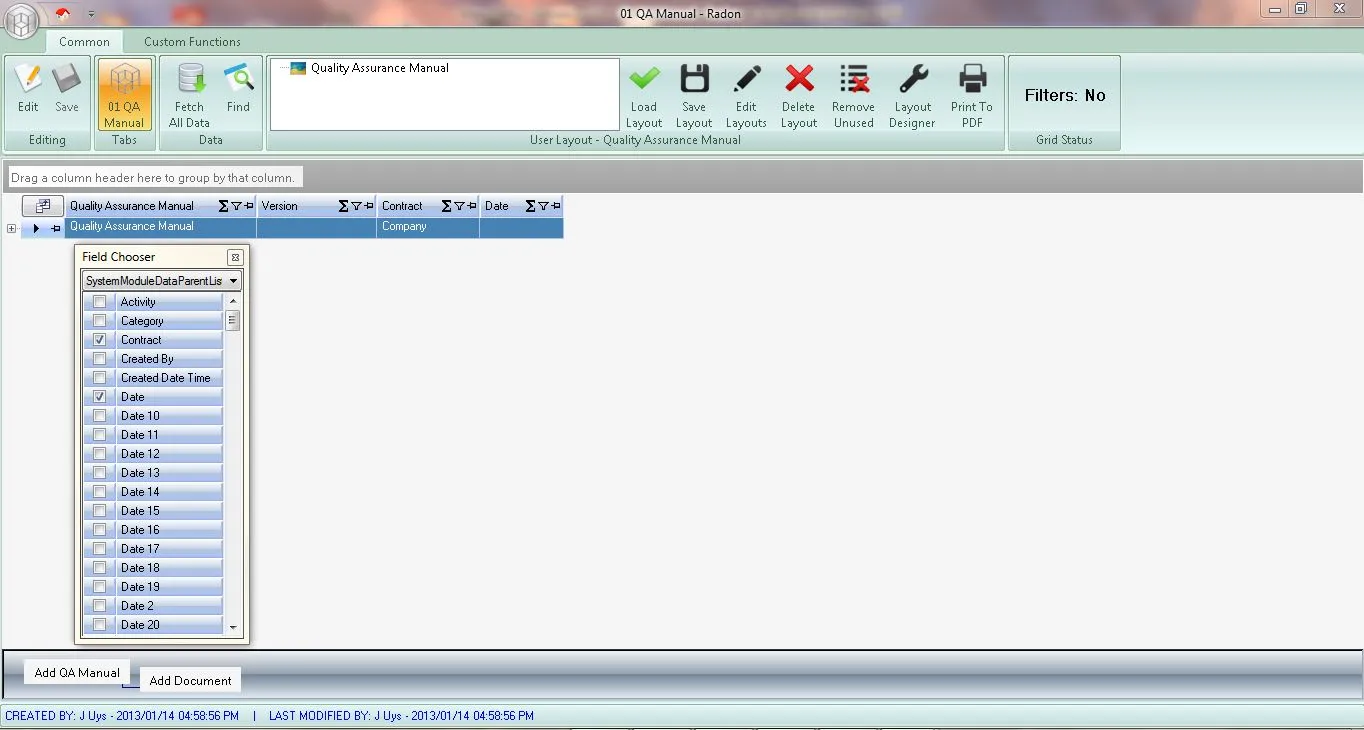Screen dimensions: 1364x730
Task: Fetch All Data from database
Action: click(x=189, y=95)
